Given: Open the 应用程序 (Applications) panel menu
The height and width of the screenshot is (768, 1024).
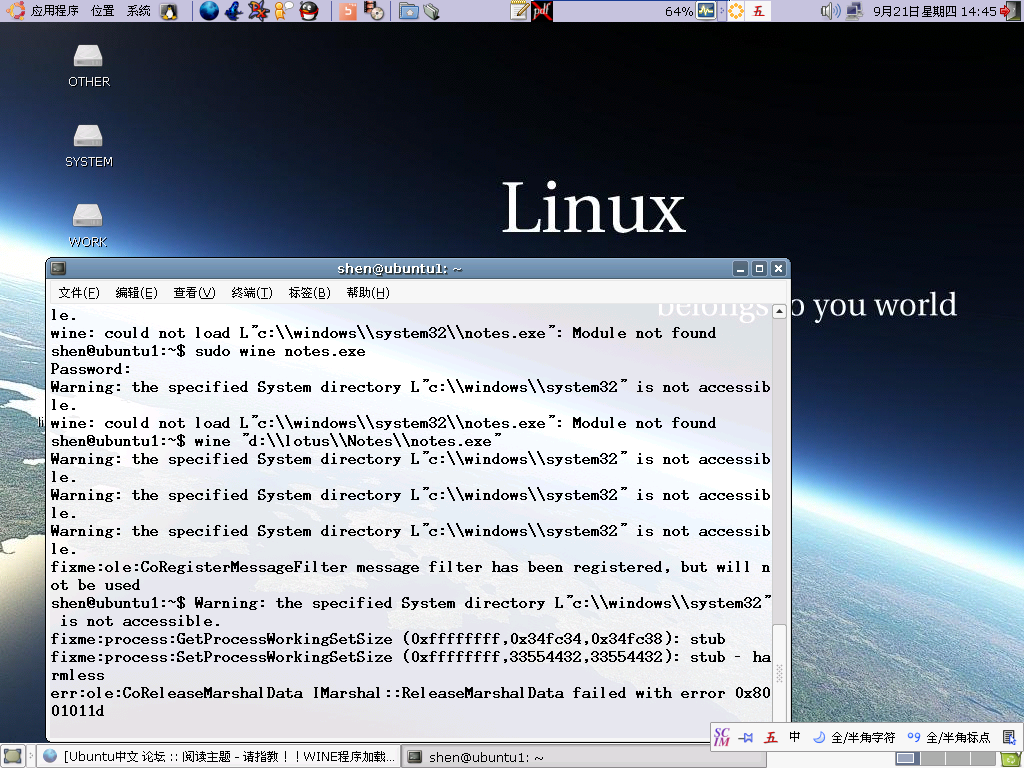Looking at the screenshot, I should [x=55, y=10].
